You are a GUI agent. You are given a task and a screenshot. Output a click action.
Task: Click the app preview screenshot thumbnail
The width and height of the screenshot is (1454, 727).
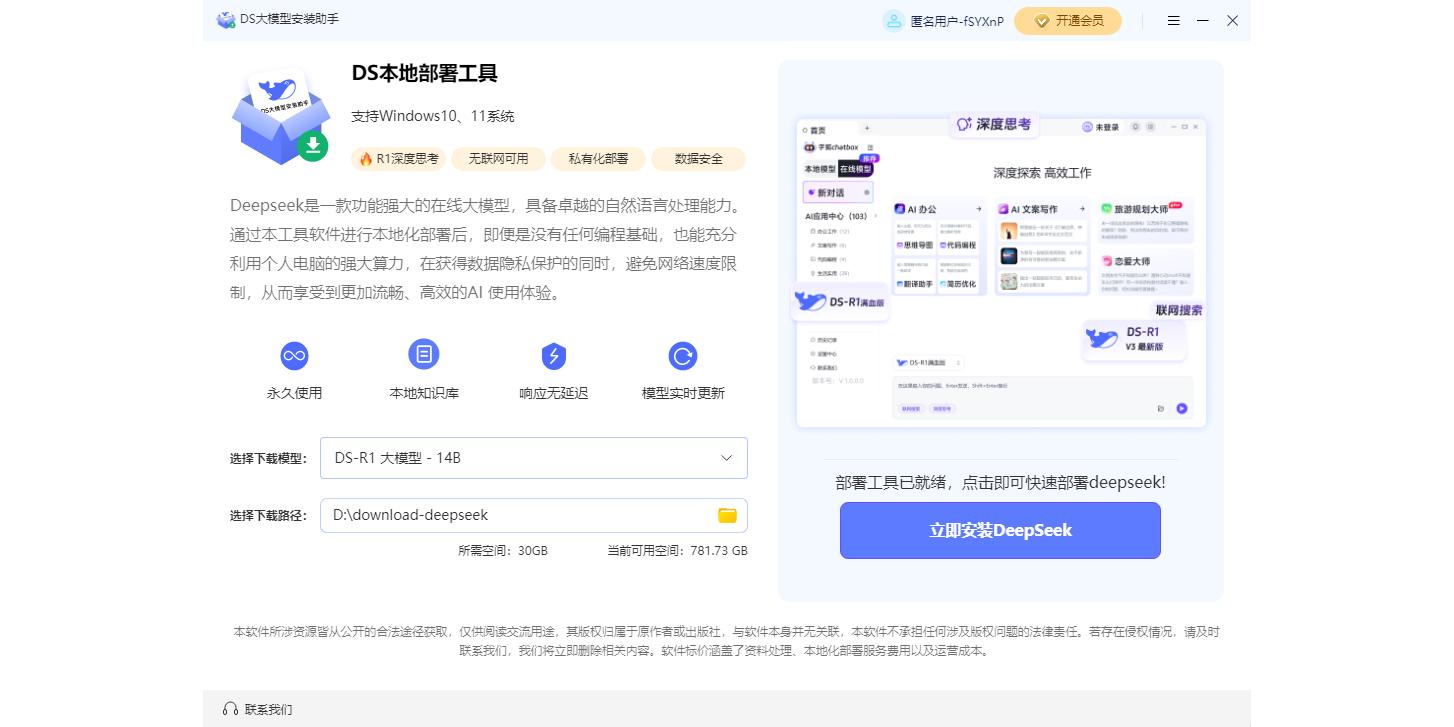[x=1000, y=270]
